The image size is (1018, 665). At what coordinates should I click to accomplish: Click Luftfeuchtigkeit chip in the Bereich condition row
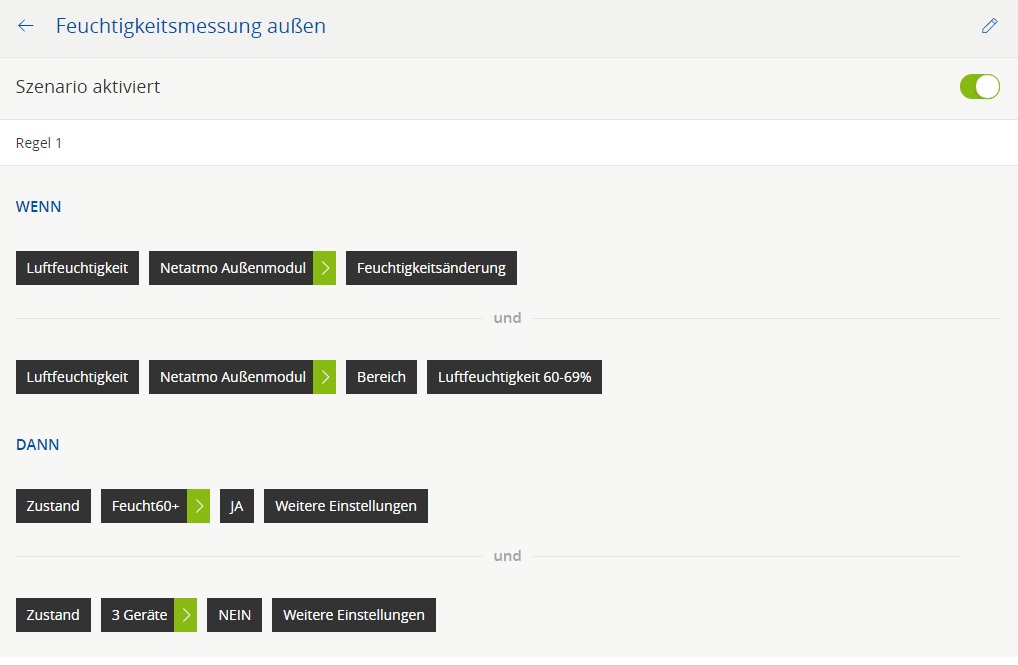click(x=77, y=377)
